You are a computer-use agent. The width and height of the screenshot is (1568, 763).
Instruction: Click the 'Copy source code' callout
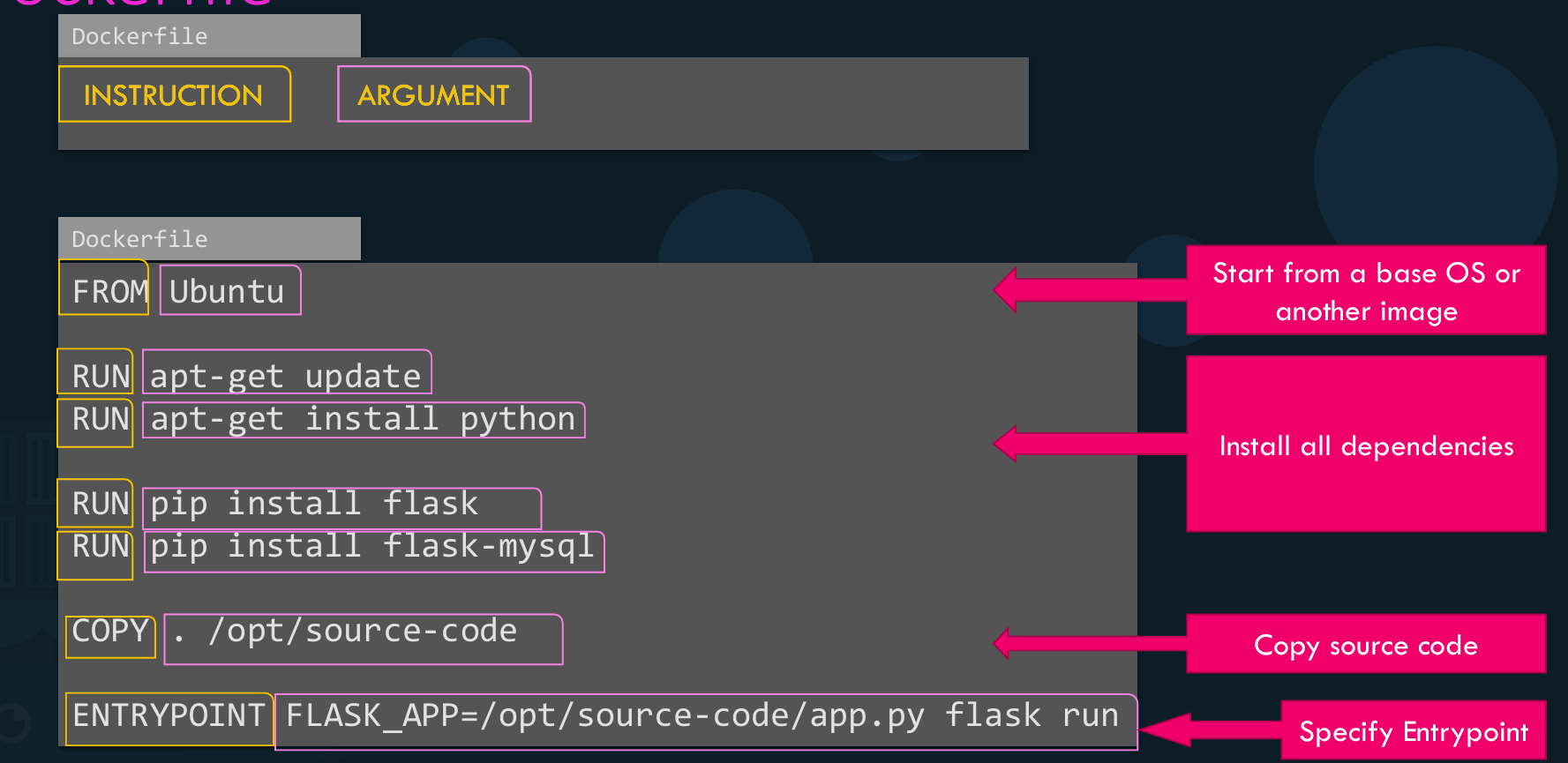click(1365, 644)
